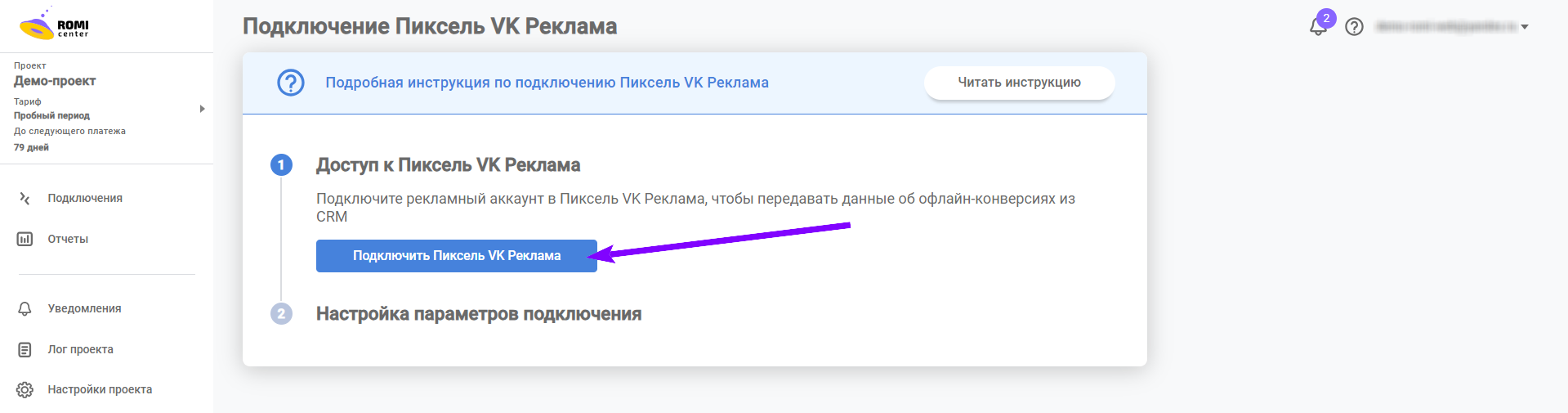Click Пробный период tariff text
The width and height of the screenshot is (1568, 413).
point(51,115)
